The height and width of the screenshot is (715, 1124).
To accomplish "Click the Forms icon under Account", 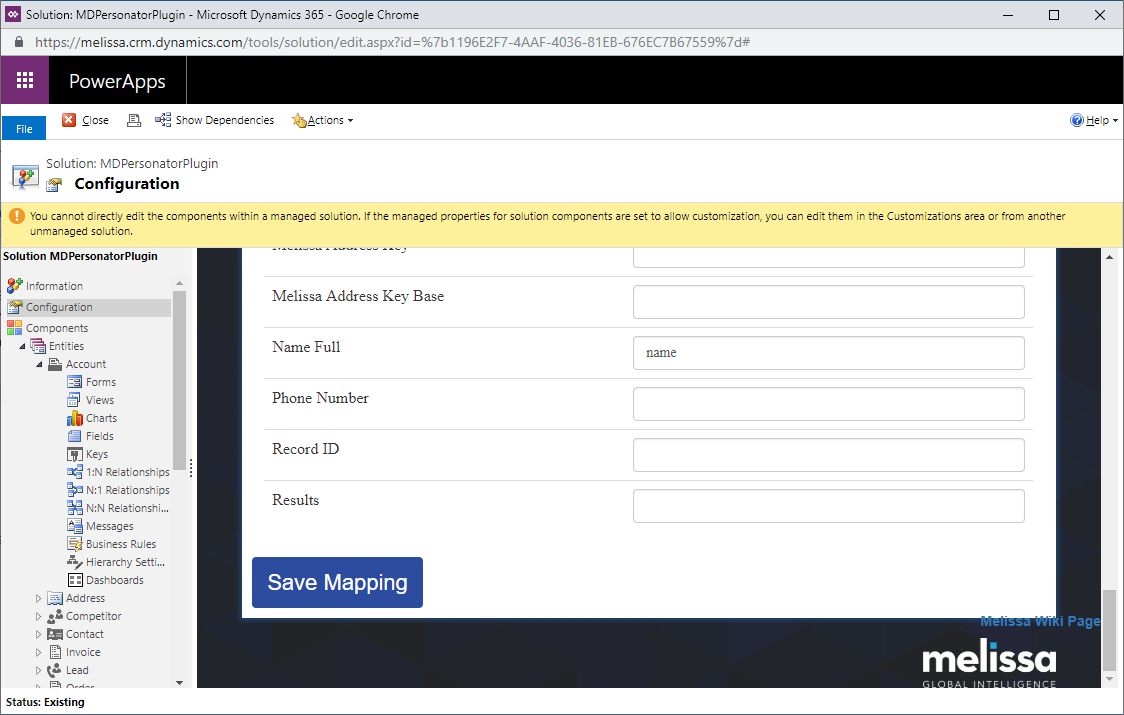I will tap(75, 382).
